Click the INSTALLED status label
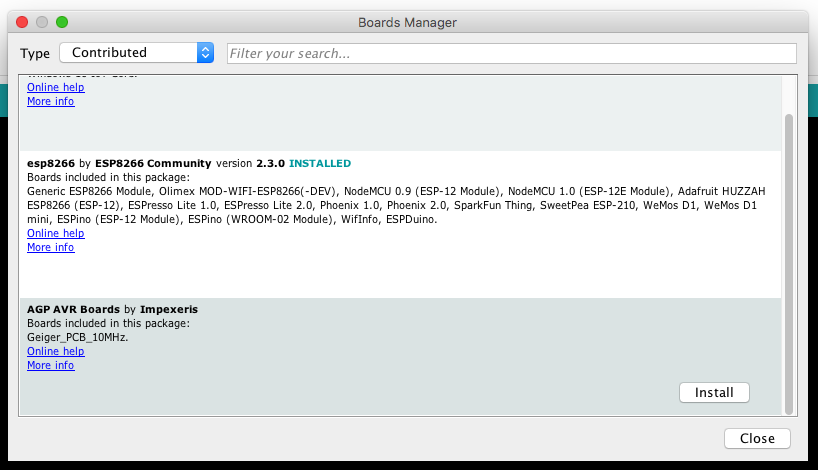 [x=320, y=163]
